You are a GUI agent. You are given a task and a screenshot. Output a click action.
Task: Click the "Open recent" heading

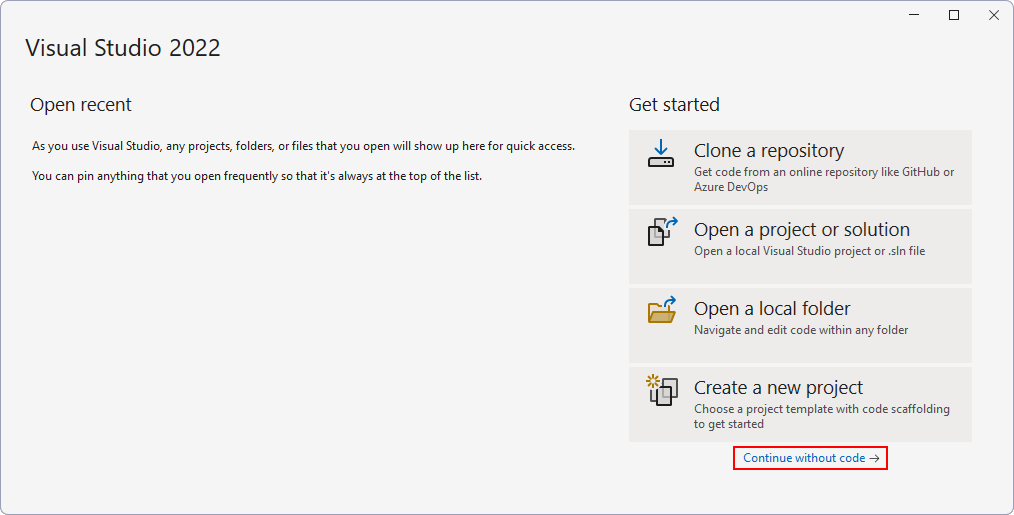point(81,105)
